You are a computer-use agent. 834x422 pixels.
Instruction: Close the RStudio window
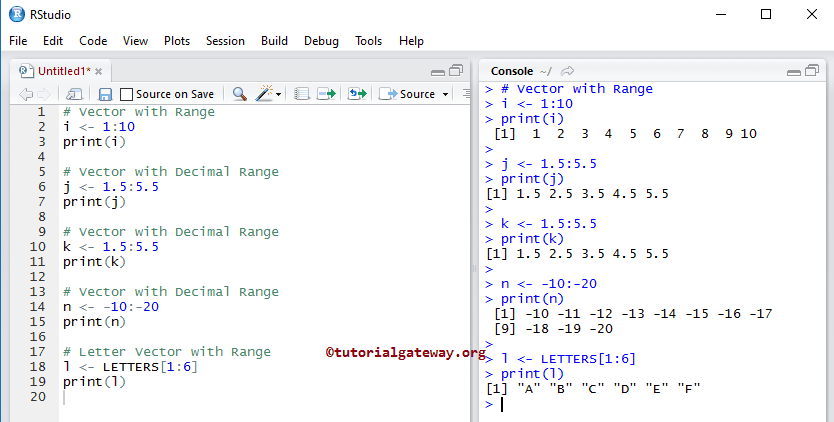pos(812,14)
